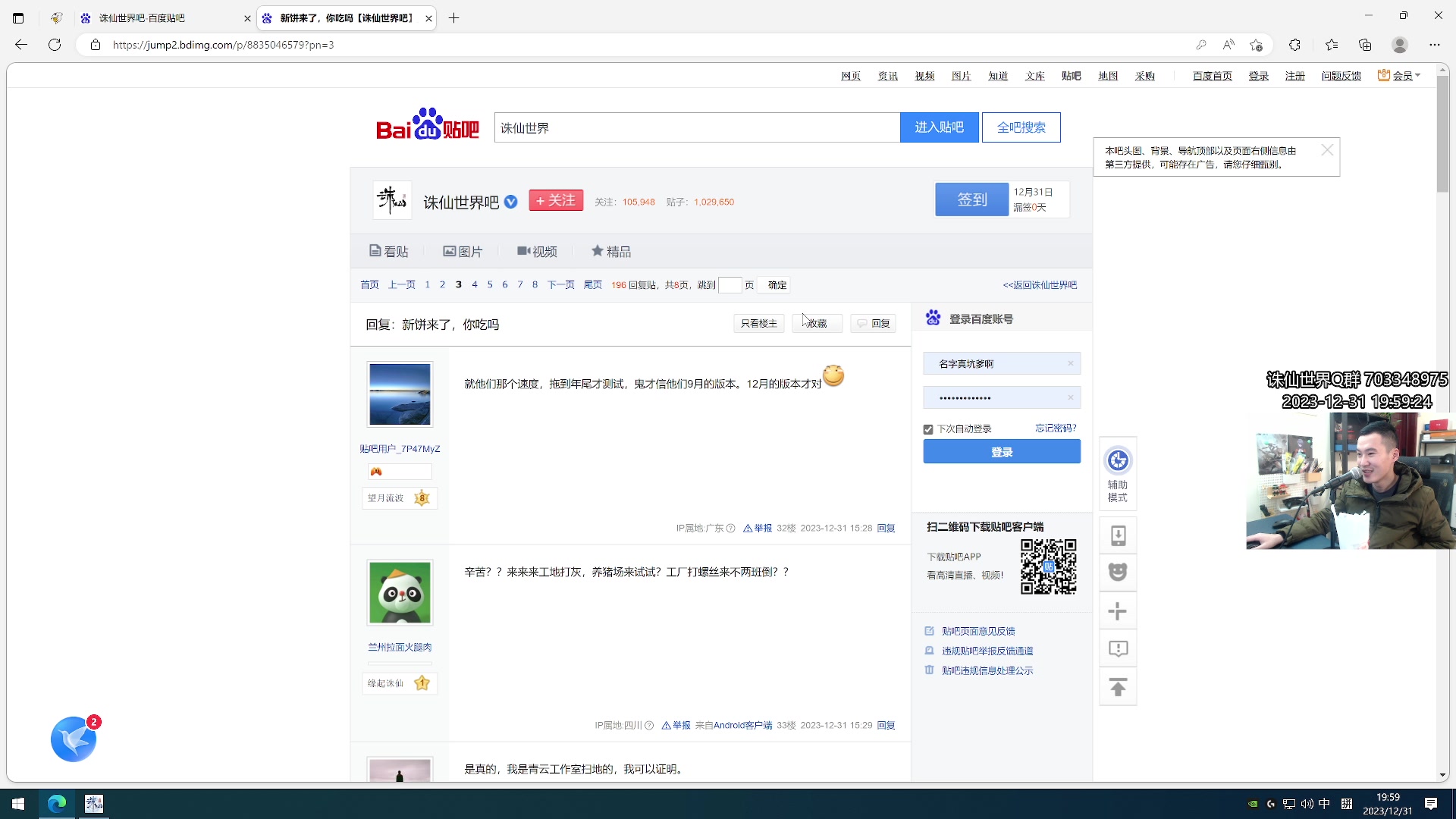Click the download-app phone icon in right sidebar
This screenshot has width=1456, height=819.
coord(1117,535)
